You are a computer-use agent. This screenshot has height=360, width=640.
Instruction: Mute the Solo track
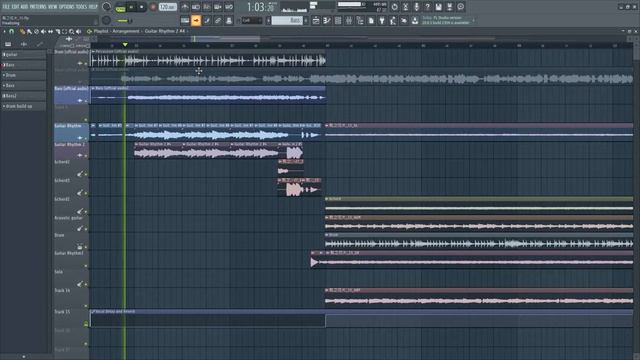click(x=86, y=284)
